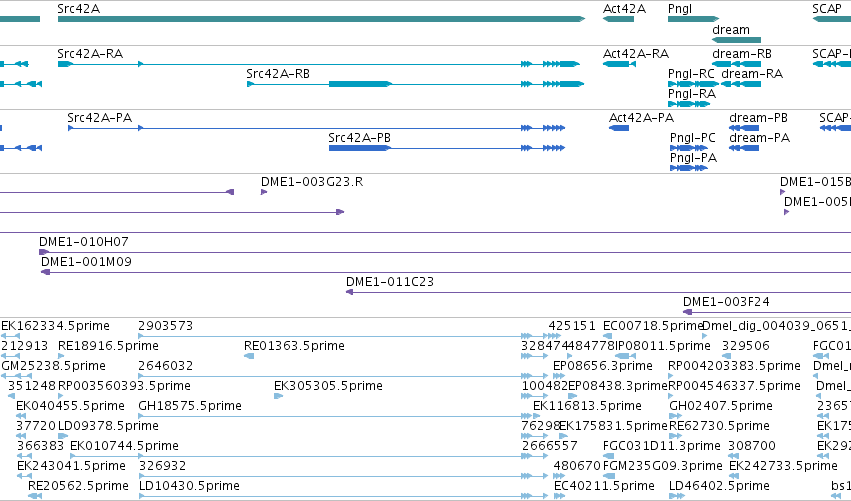Click the Act42A gene label

[x=624, y=9]
